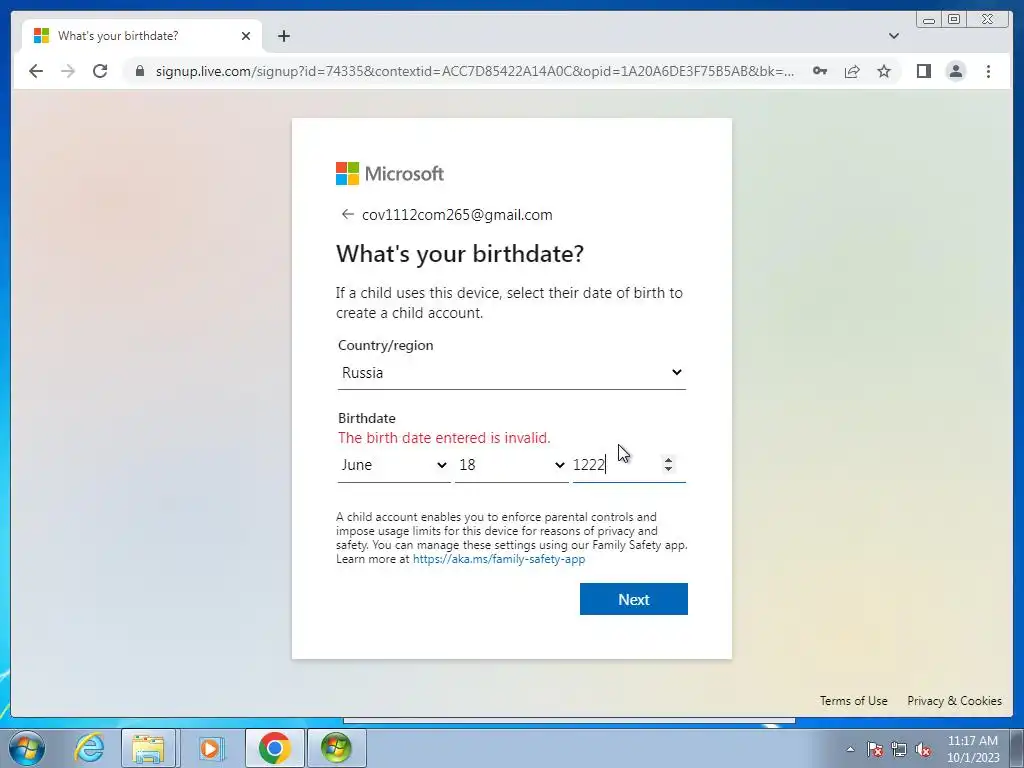This screenshot has width=1024, height=768.
Task: Click the "The birth date entered is invalid." message
Action: (x=444, y=438)
